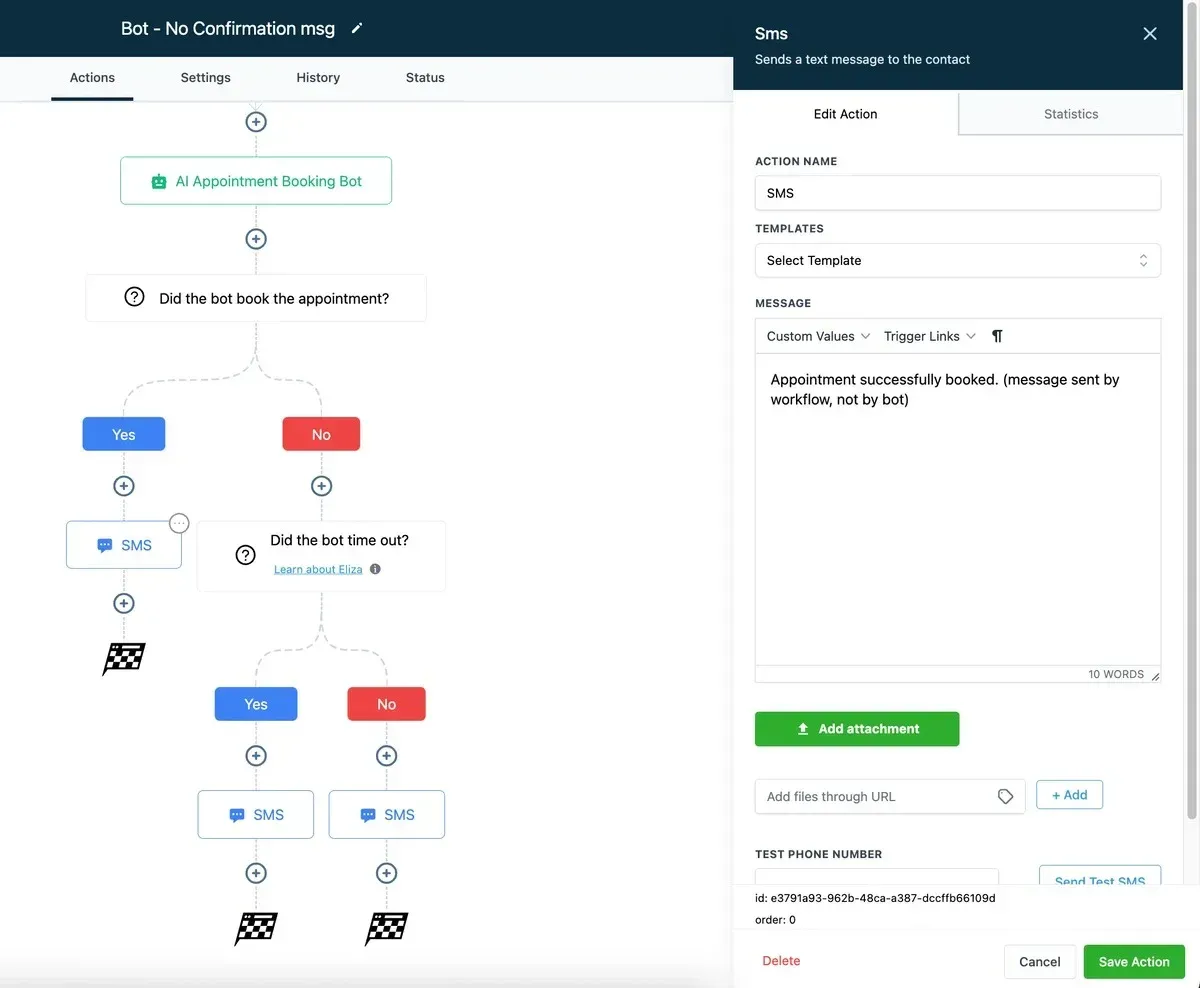Screen dimensions: 1200x988
Task: Add a step under the time out Yes branch
Action: click(256, 756)
